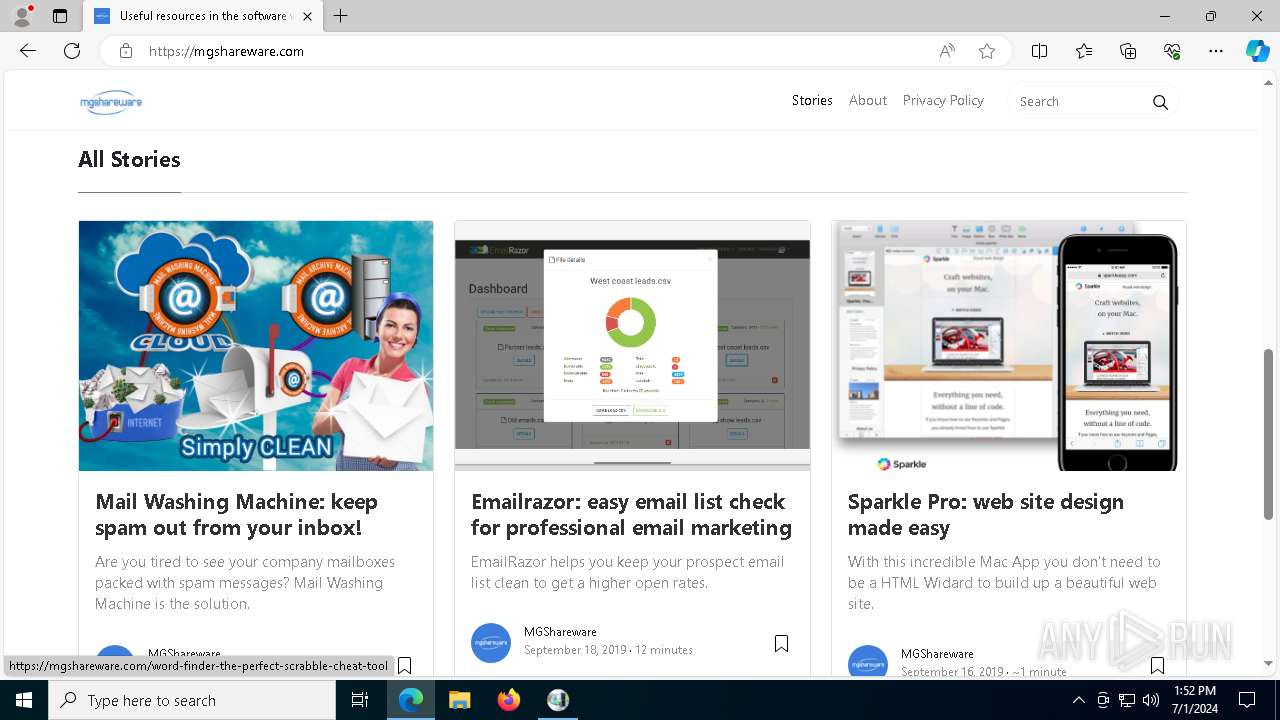The image size is (1280, 720).
Task: Click the taskbar search box
Action: coord(192,700)
